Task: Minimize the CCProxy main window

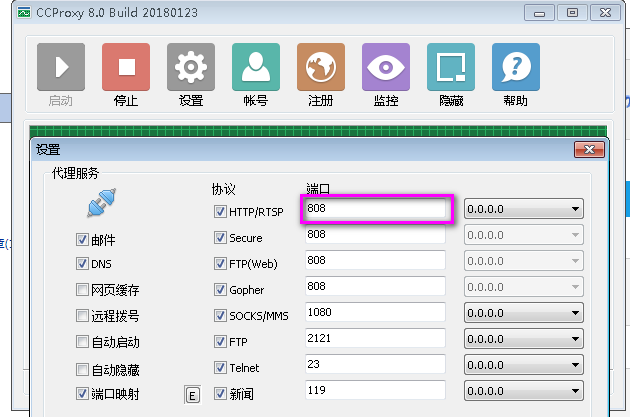Action: pos(540,13)
